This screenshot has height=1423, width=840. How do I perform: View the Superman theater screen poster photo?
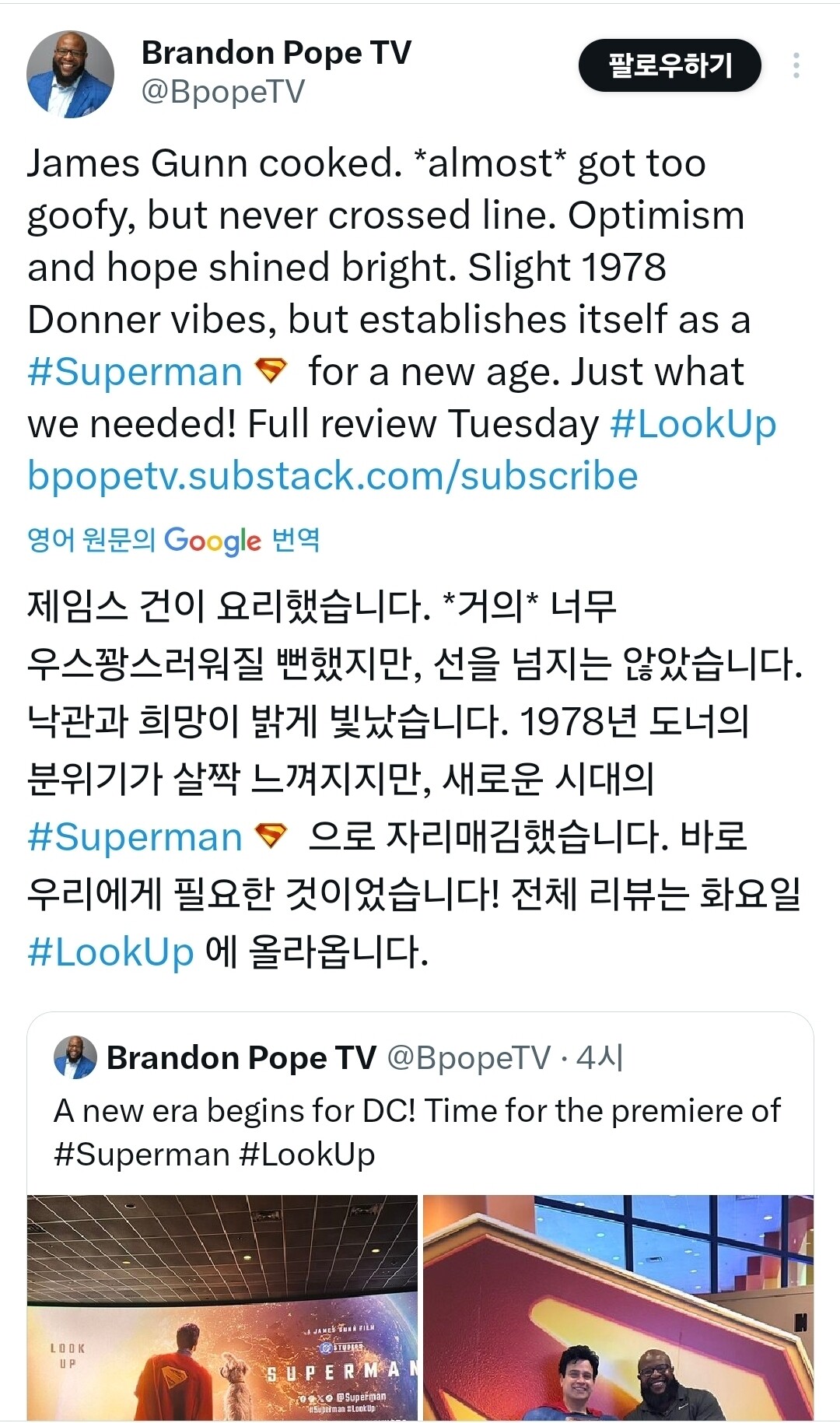[x=222, y=1307]
